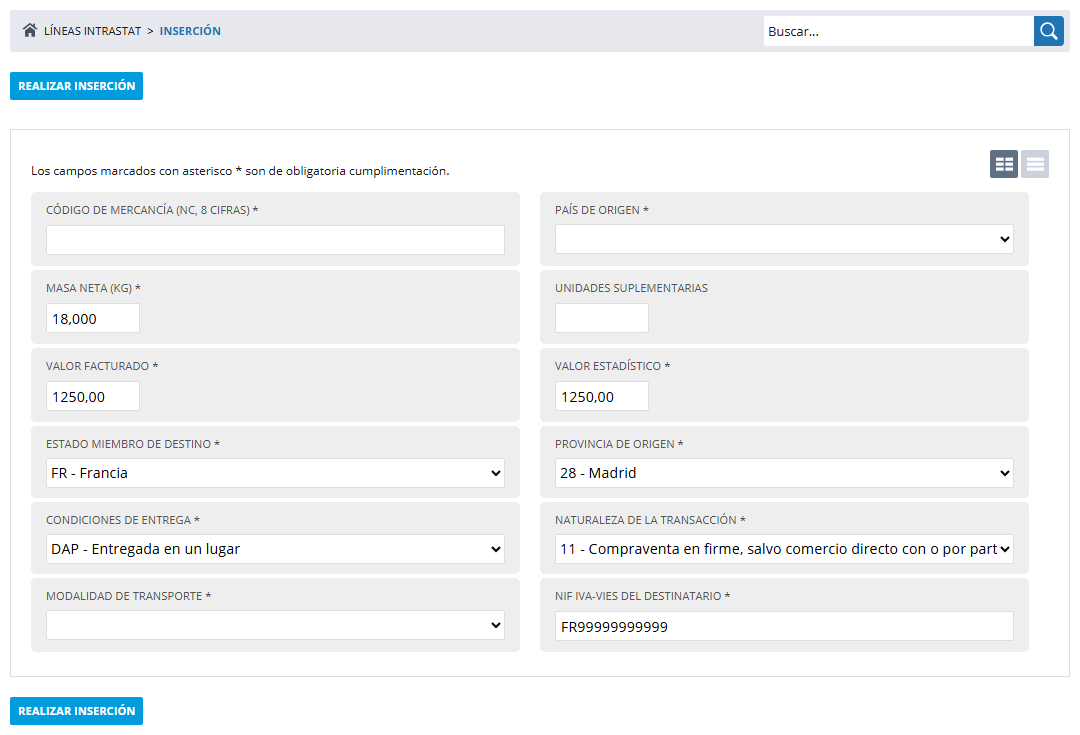This screenshot has height=735, width=1080.
Task: Open Naturaleza de la Transacción dropdown
Action: 784,549
